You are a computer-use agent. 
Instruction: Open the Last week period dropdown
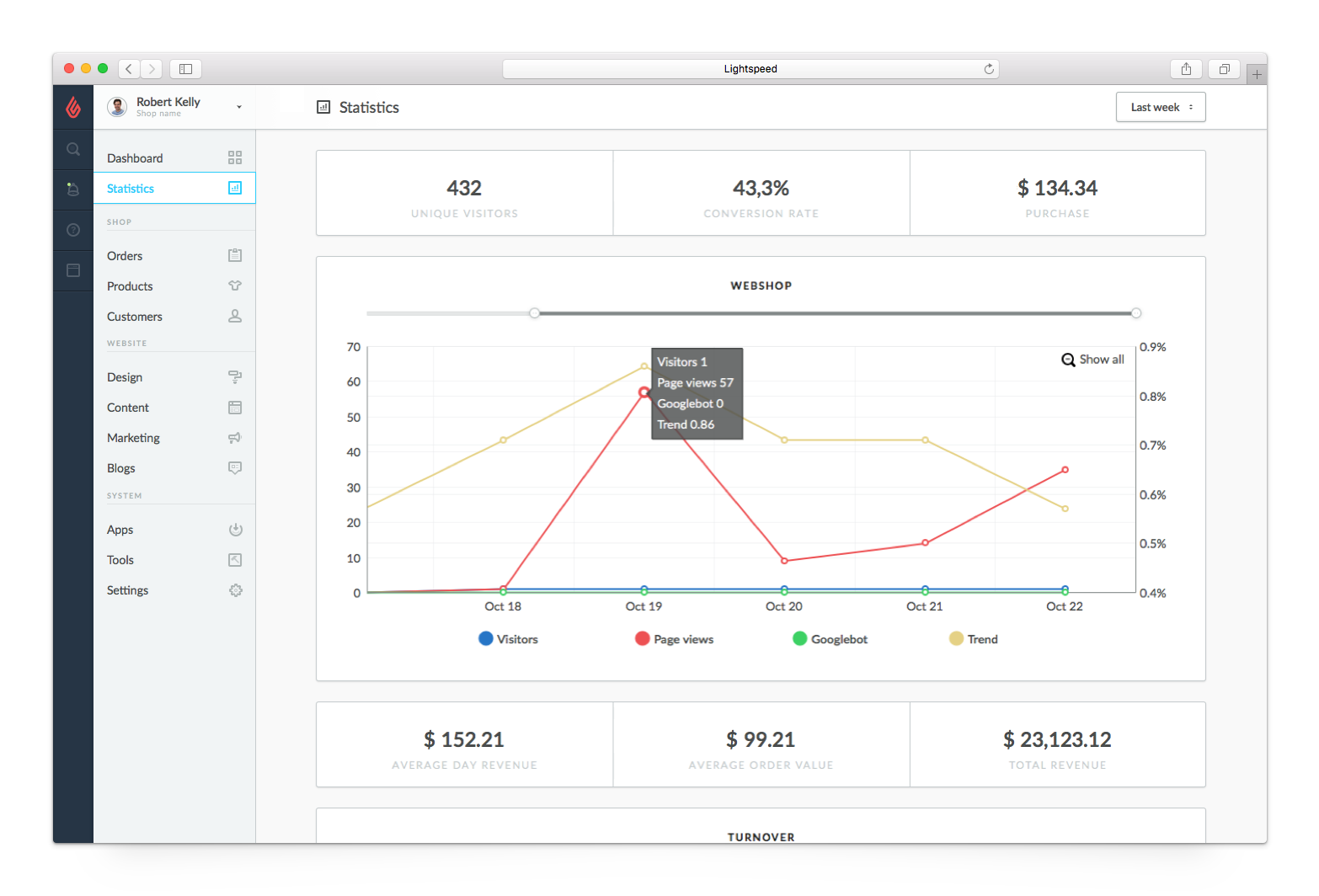[1161, 107]
